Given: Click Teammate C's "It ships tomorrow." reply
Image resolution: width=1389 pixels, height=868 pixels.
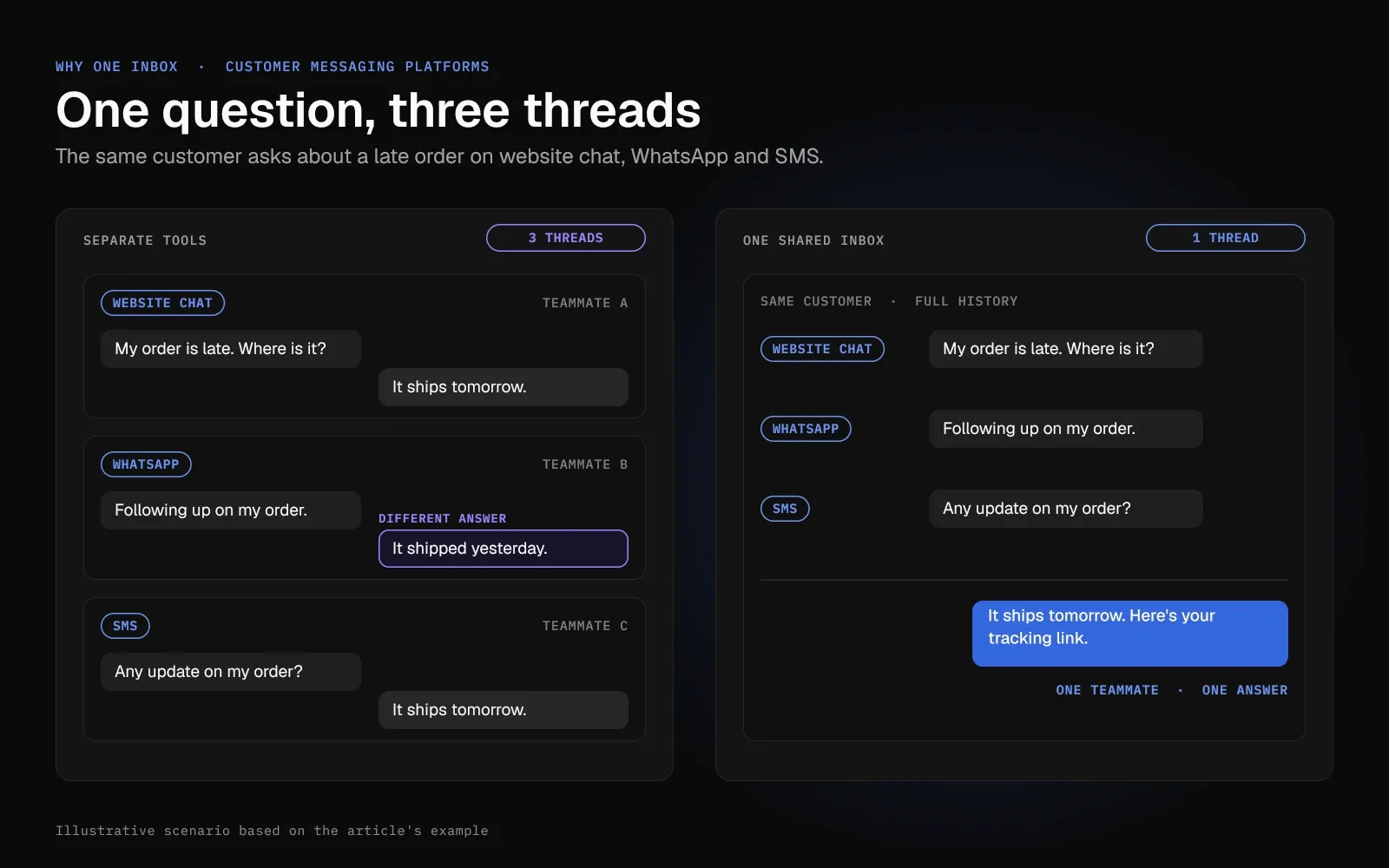Looking at the screenshot, I should coord(504,710).
